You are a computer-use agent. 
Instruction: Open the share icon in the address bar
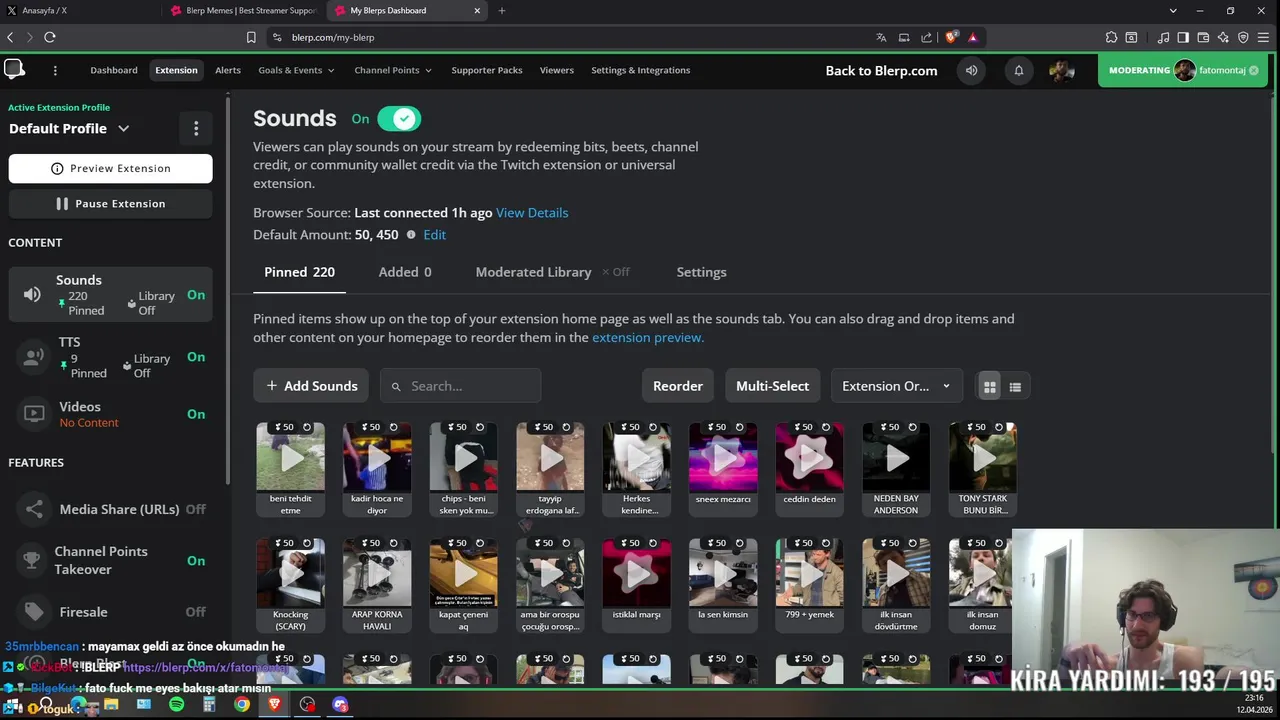[926, 37]
